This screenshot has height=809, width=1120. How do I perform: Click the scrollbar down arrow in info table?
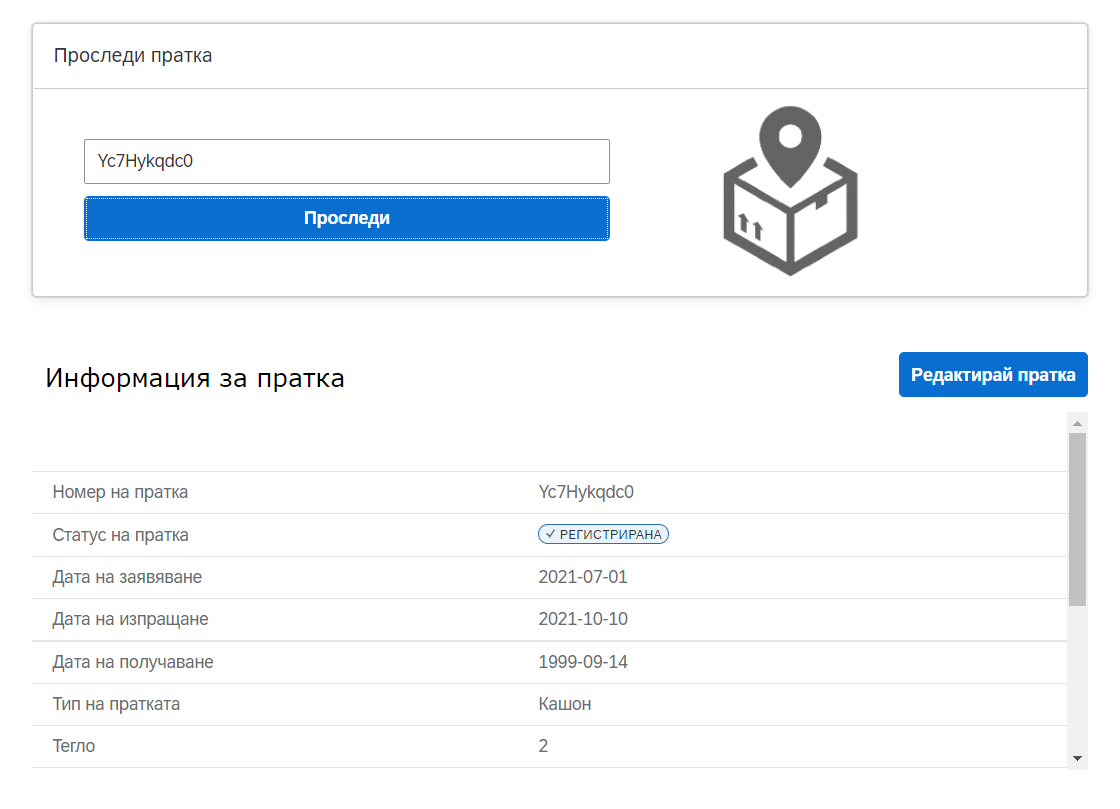click(x=1077, y=758)
